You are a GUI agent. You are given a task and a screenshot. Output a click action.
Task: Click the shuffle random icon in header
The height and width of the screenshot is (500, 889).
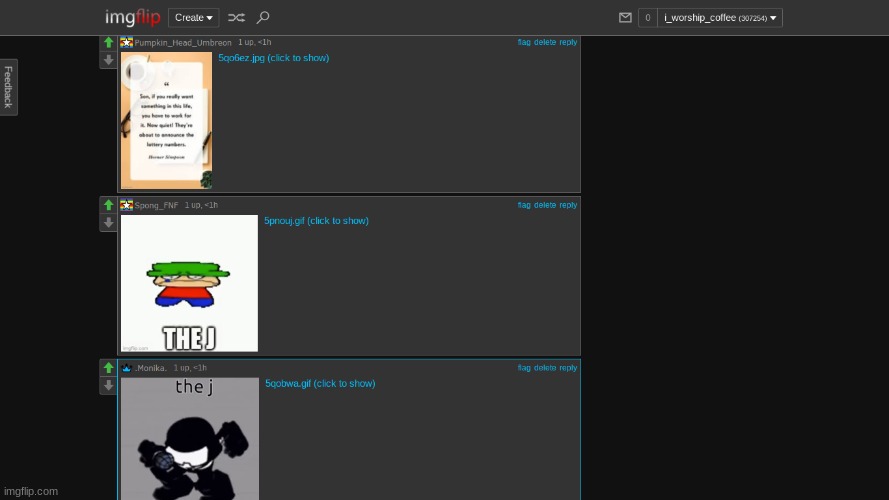coord(236,17)
